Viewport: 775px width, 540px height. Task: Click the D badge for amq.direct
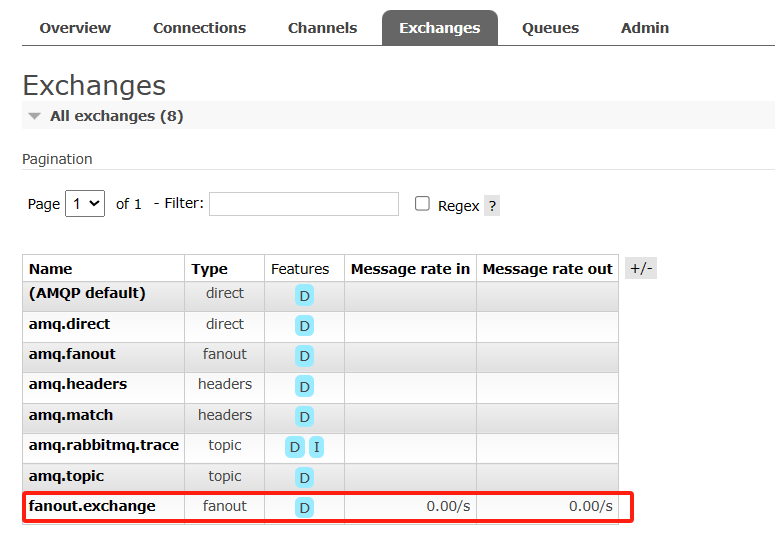pyautogui.click(x=305, y=325)
